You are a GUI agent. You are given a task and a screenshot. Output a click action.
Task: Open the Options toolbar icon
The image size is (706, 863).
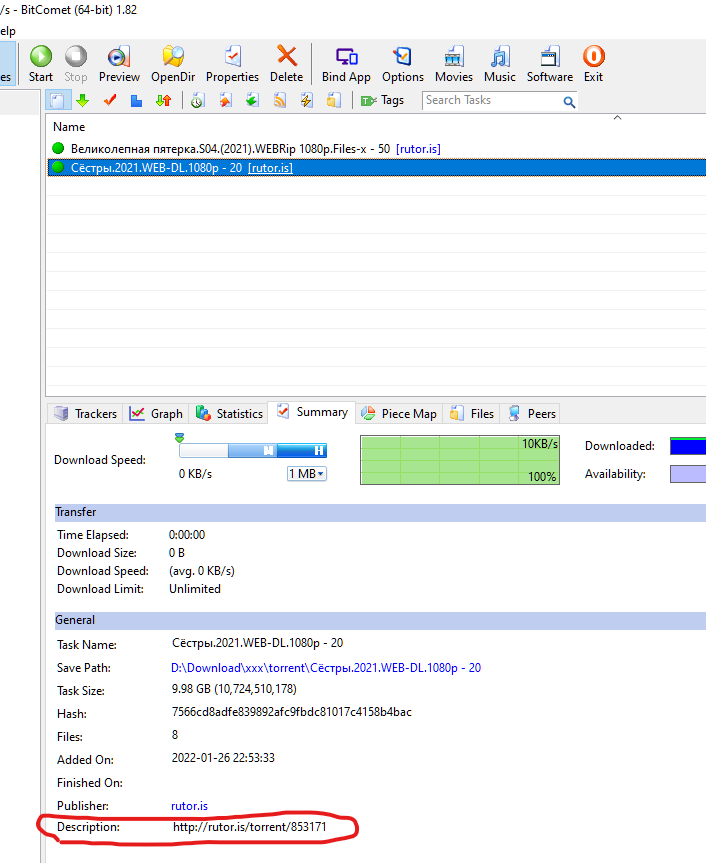pyautogui.click(x=403, y=56)
